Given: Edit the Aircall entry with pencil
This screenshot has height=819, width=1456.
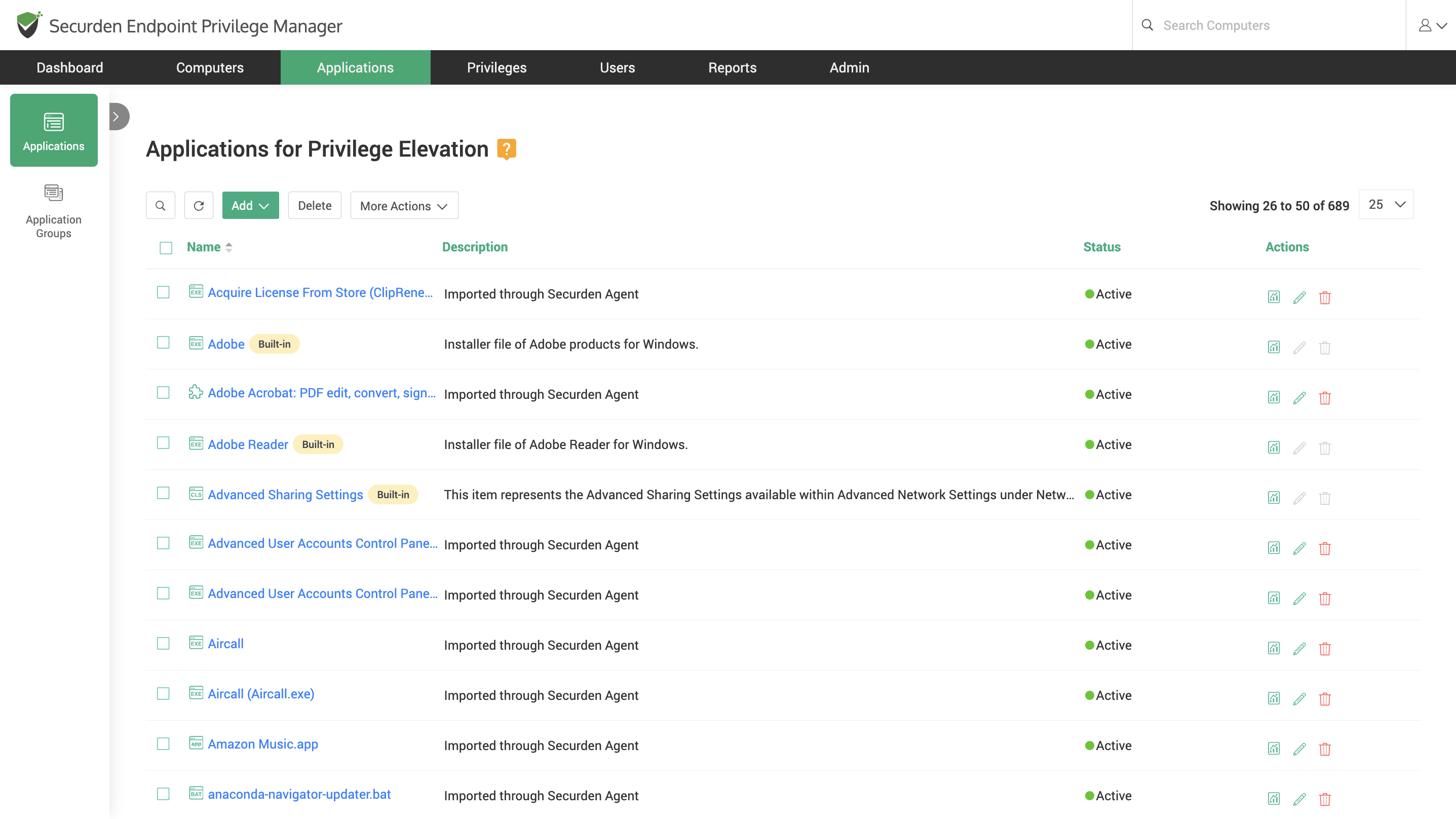Looking at the screenshot, I should pos(1299,649).
